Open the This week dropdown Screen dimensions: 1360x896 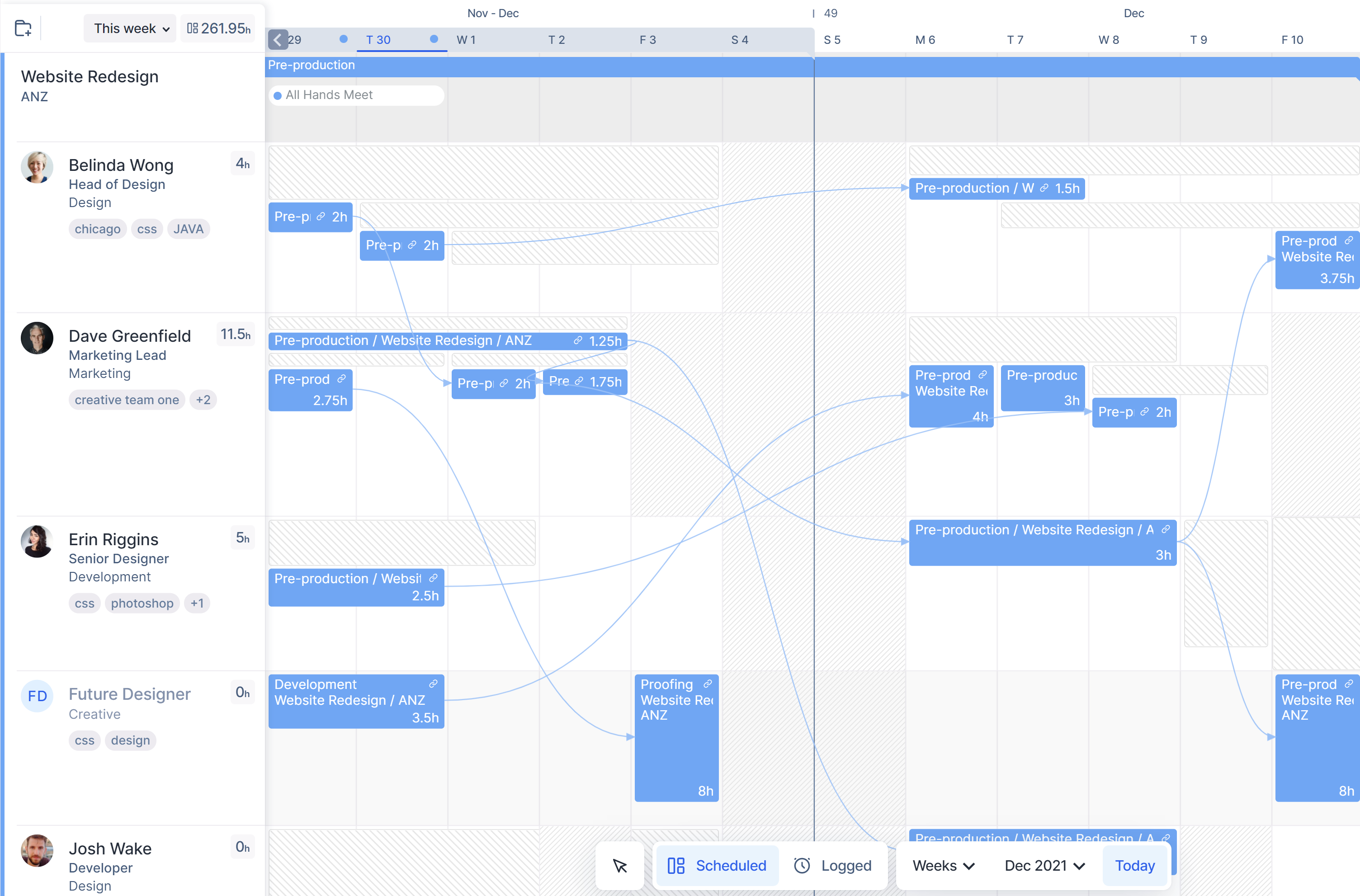click(x=130, y=28)
